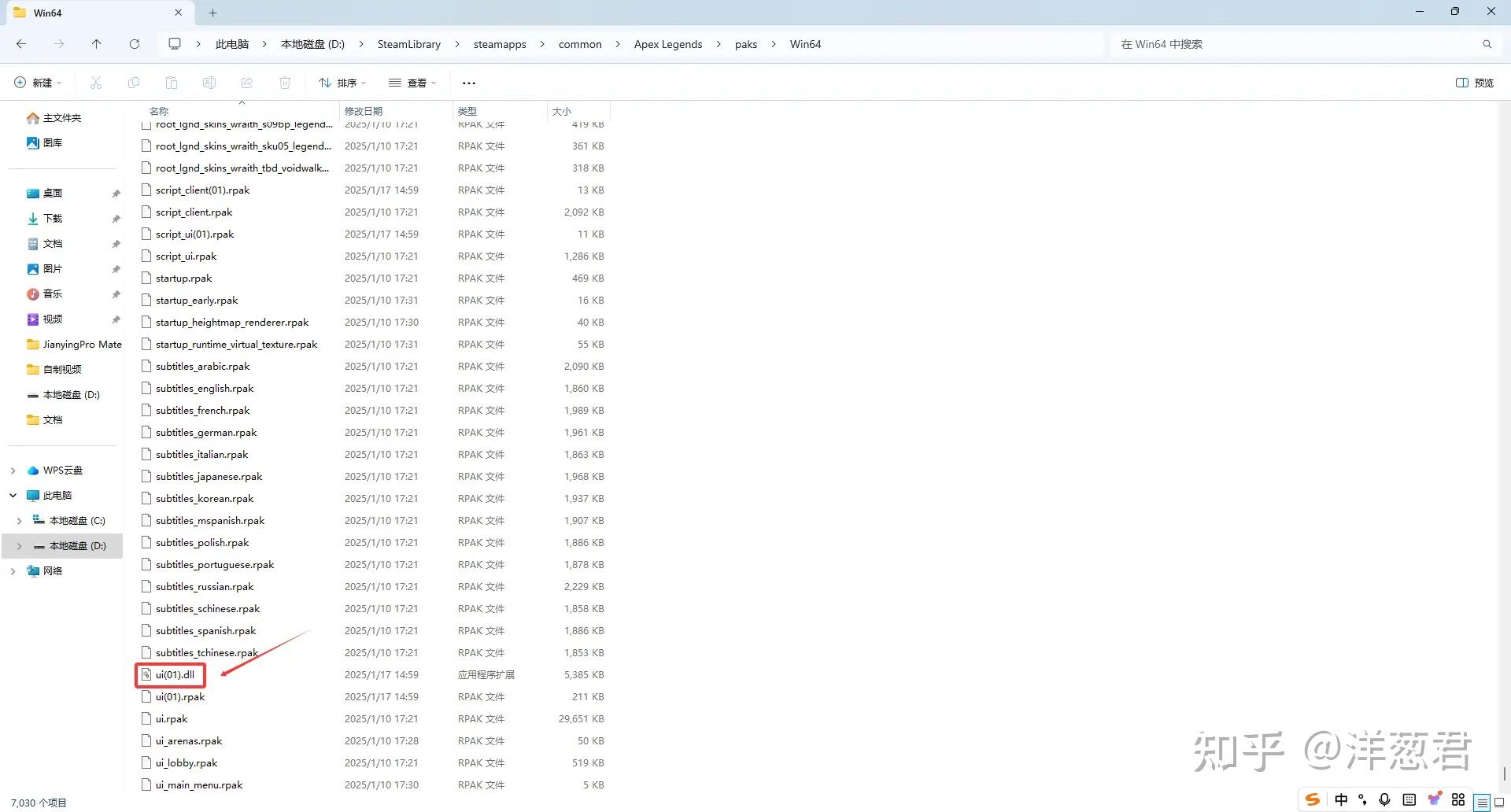The image size is (1511, 812).
Task: Open a new tab with plus button
Action: coord(212,13)
